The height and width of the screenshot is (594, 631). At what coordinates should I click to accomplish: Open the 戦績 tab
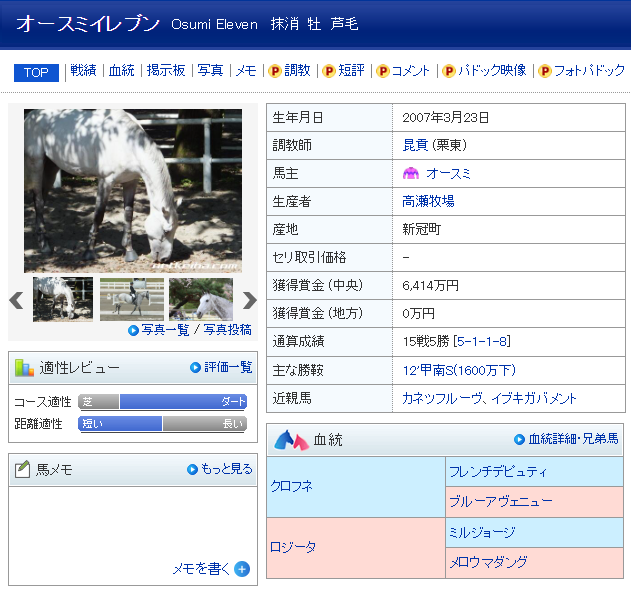(83, 71)
